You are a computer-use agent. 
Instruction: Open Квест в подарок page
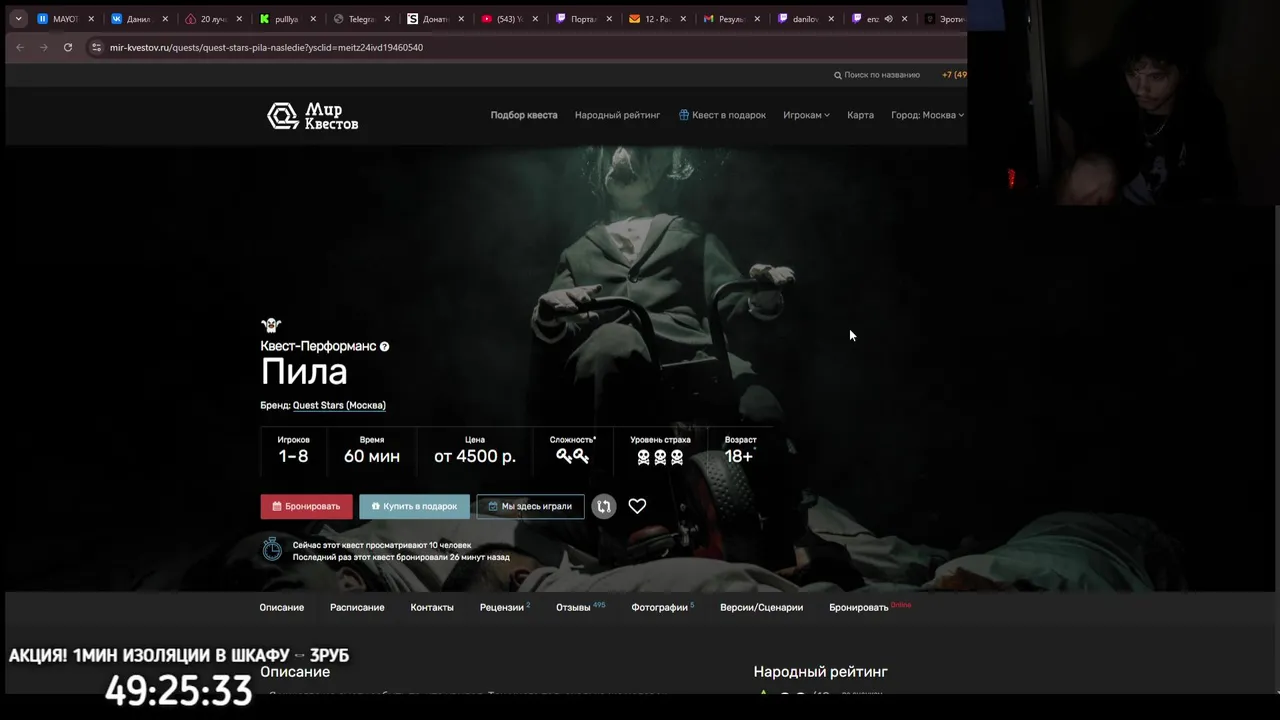(x=722, y=115)
